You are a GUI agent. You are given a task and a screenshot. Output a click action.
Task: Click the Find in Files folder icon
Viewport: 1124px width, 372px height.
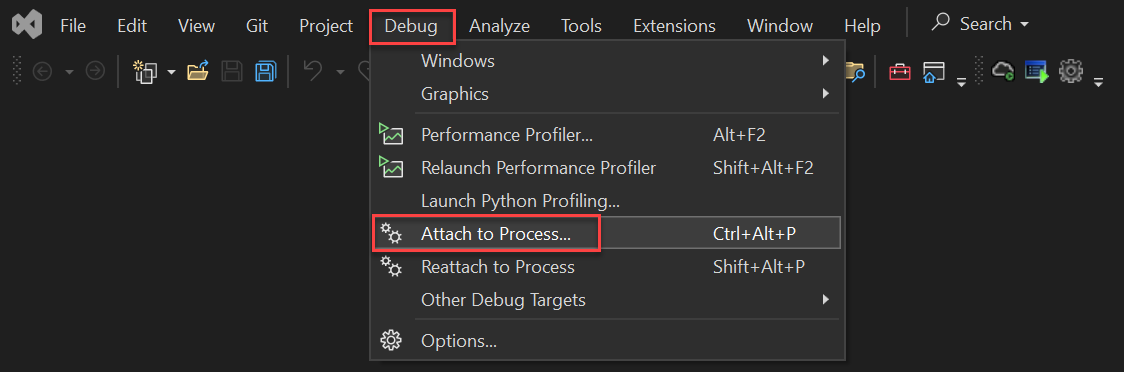(x=856, y=71)
